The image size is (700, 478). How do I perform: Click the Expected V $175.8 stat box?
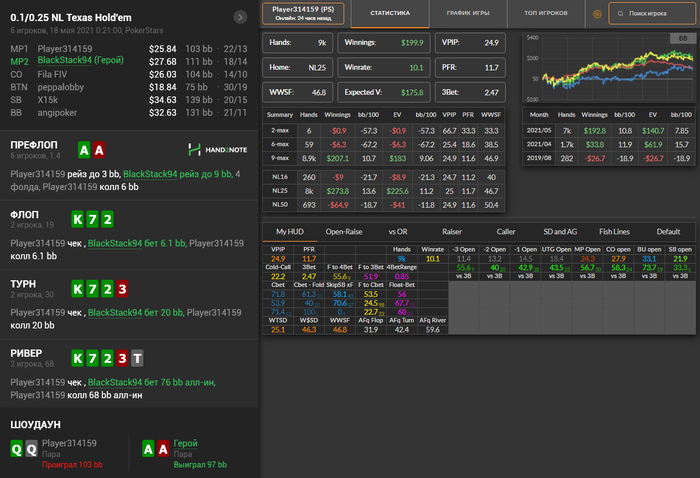pyautogui.click(x=384, y=92)
